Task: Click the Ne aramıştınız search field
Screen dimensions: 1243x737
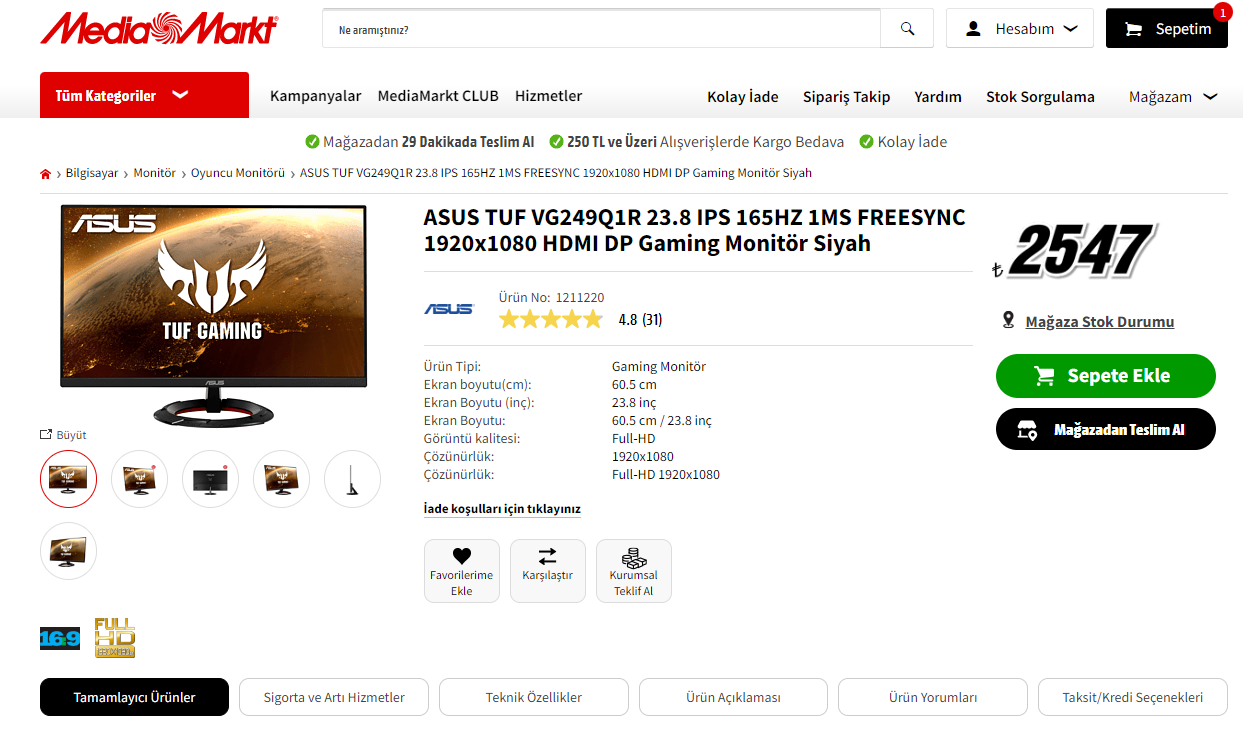Action: tap(601, 29)
